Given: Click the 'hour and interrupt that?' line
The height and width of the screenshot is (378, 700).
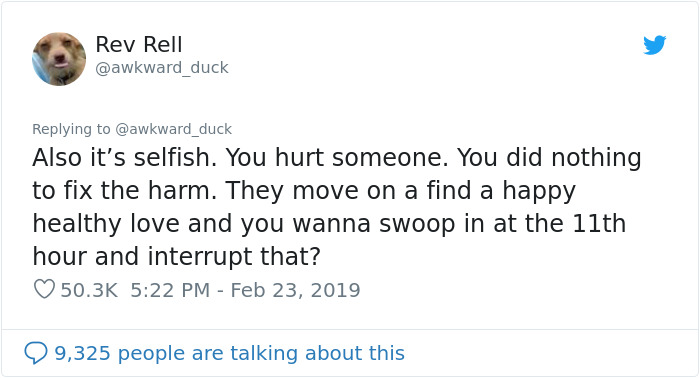Looking at the screenshot, I should pyautogui.click(x=176, y=257).
